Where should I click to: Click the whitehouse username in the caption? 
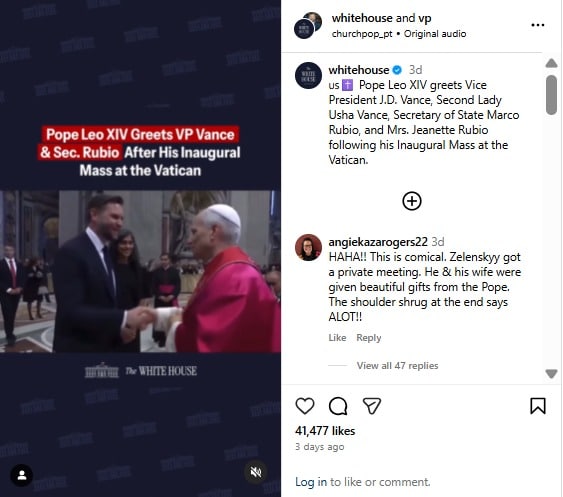358,70
